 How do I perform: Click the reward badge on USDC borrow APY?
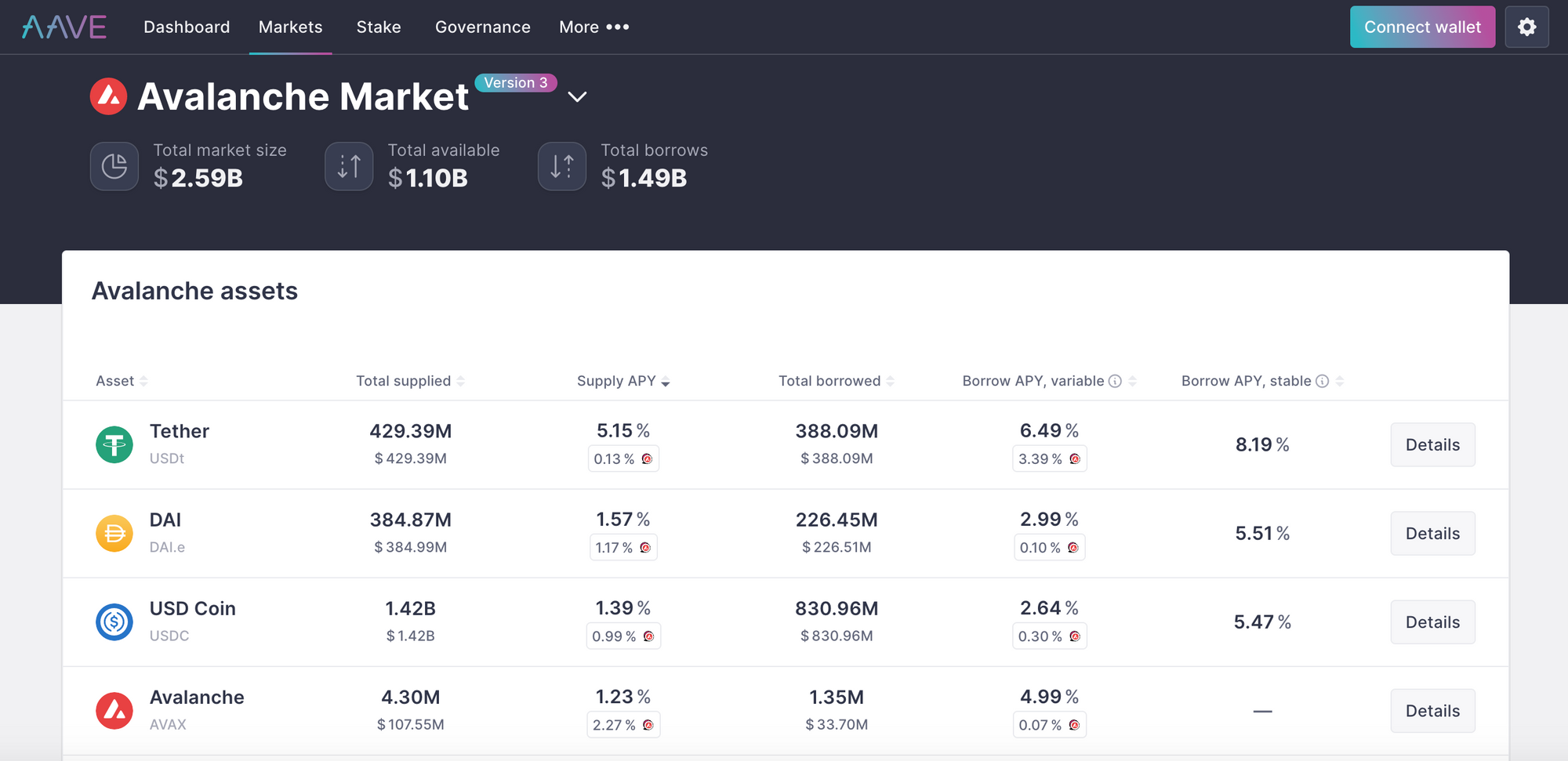click(1074, 636)
